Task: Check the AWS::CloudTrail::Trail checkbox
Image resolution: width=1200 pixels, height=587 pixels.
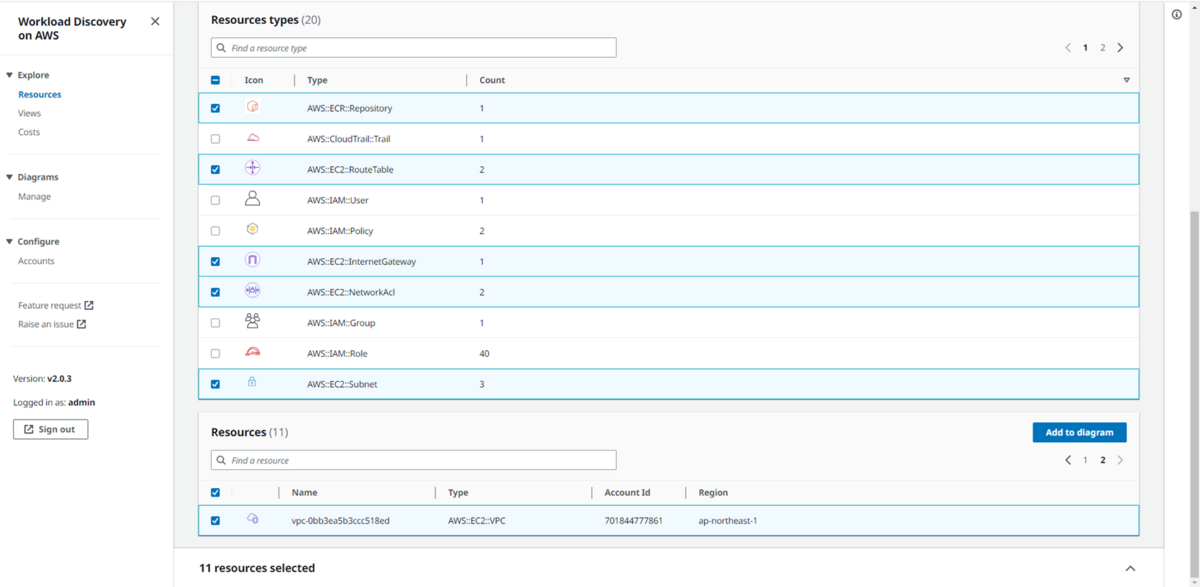Action: 215,139
